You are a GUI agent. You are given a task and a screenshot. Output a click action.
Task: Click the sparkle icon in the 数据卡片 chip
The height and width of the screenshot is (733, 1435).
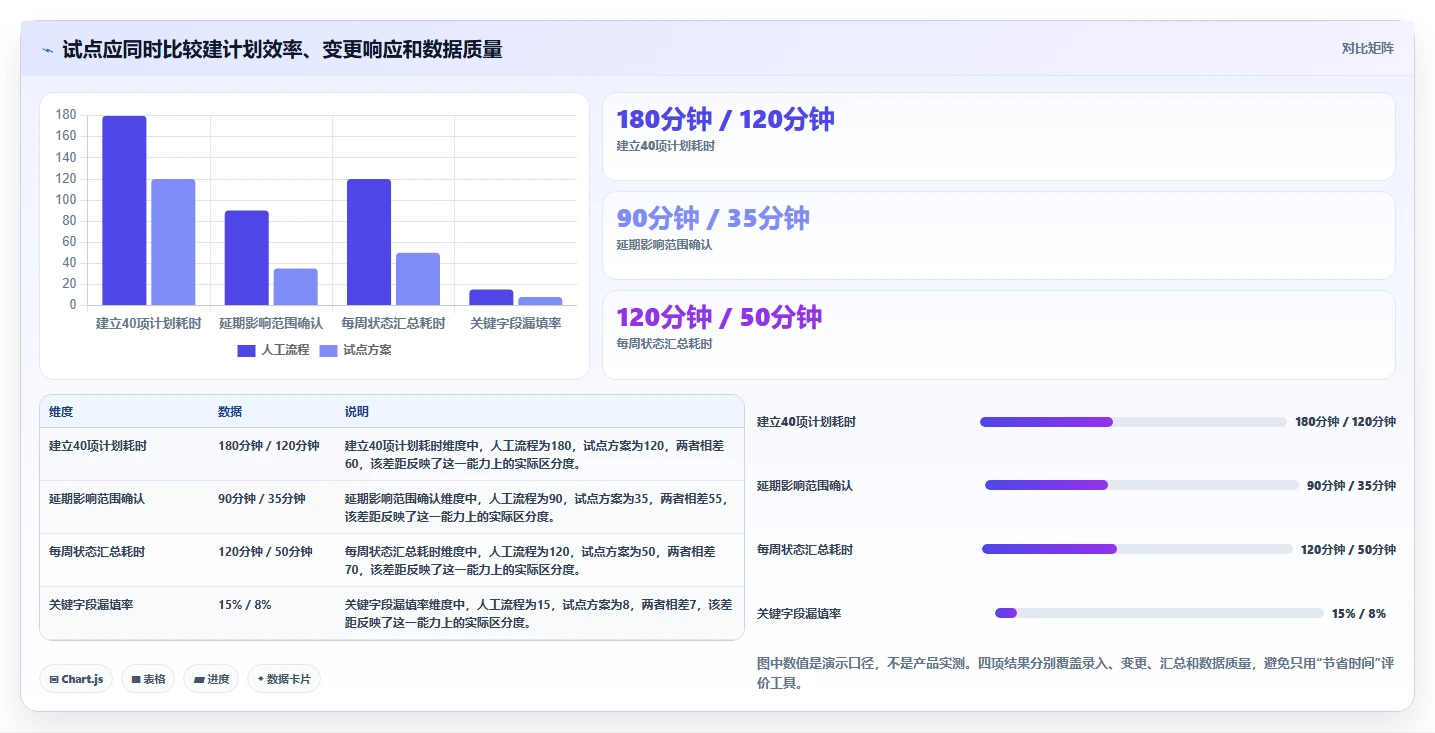[260, 679]
